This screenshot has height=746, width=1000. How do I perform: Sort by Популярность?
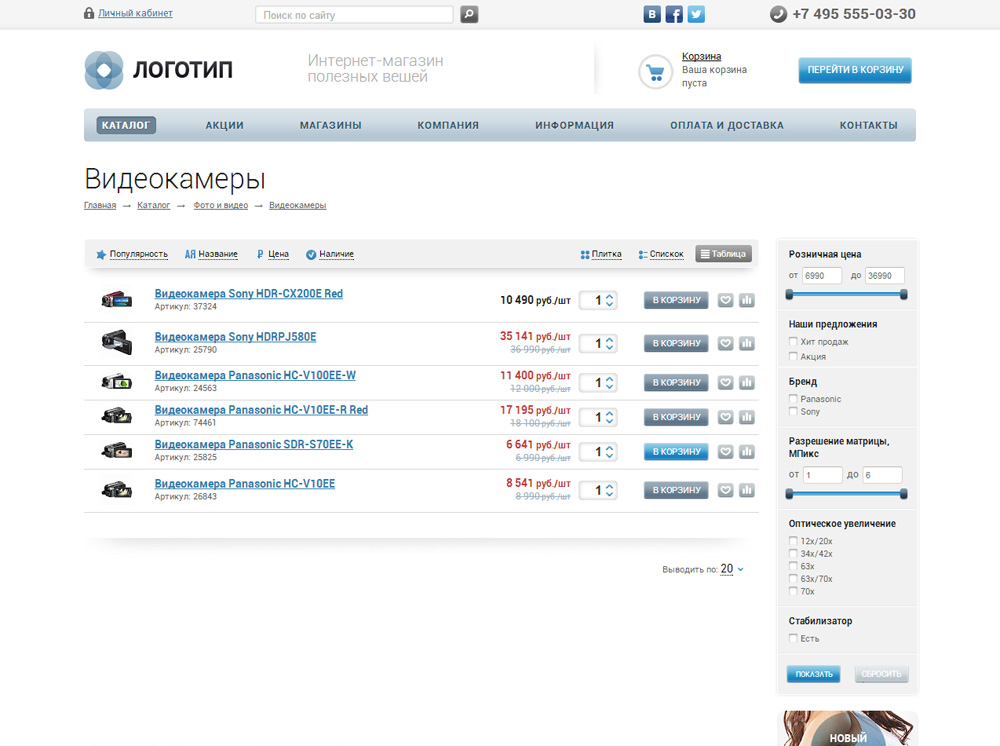[132, 254]
